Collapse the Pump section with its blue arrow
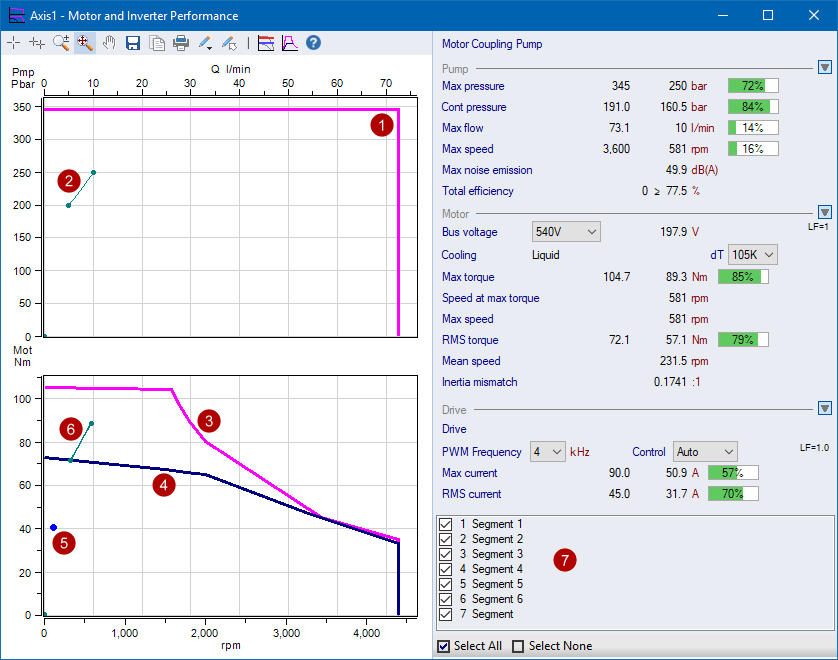Image resolution: width=838 pixels, height=660 pixels. tap(825, 67)
